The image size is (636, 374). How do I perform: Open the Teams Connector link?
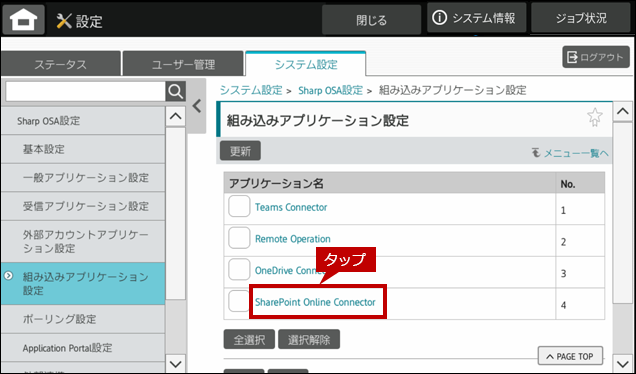(x=291, y=207)
